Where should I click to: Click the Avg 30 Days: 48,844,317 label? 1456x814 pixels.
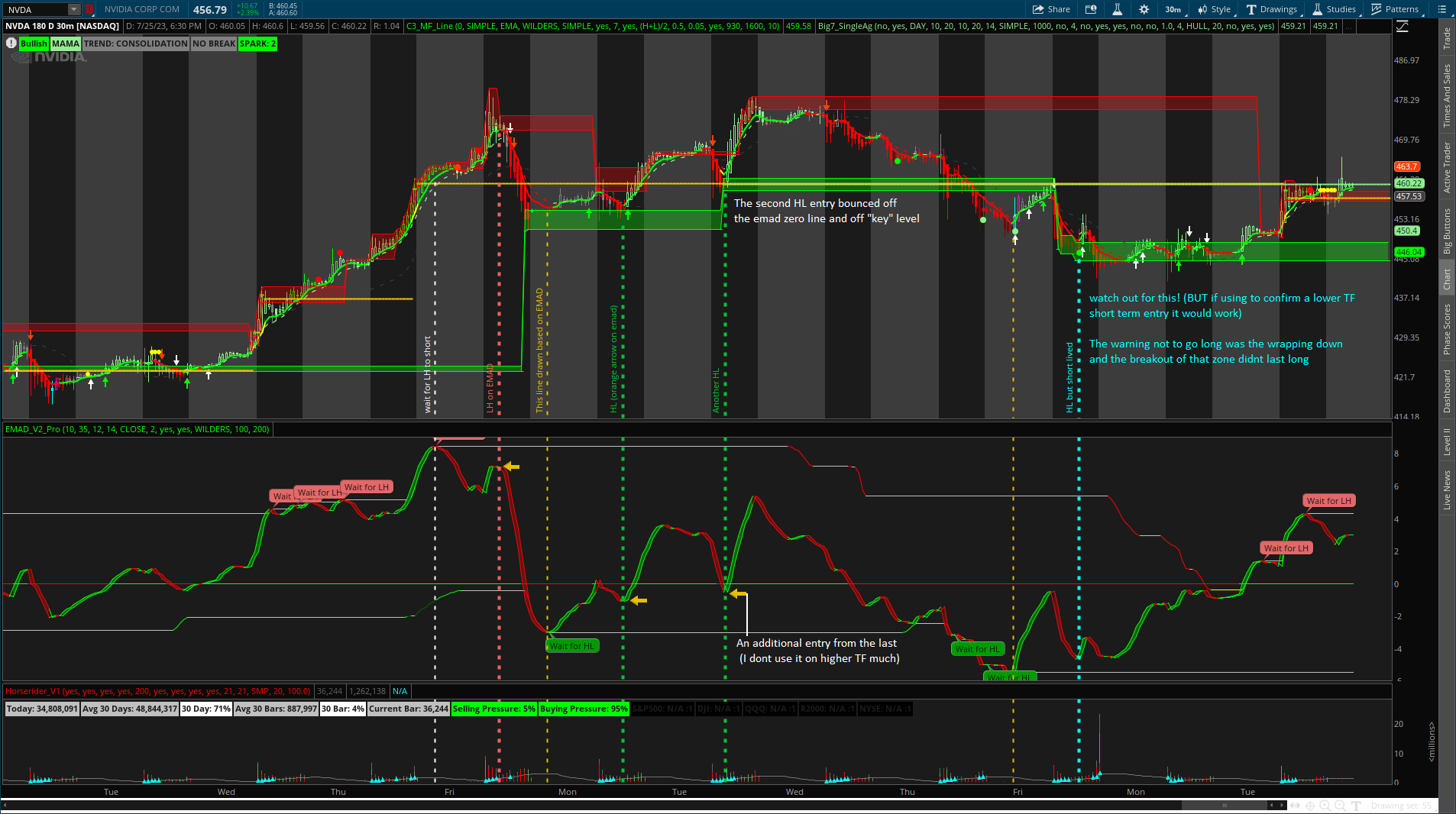click(130, 709)
